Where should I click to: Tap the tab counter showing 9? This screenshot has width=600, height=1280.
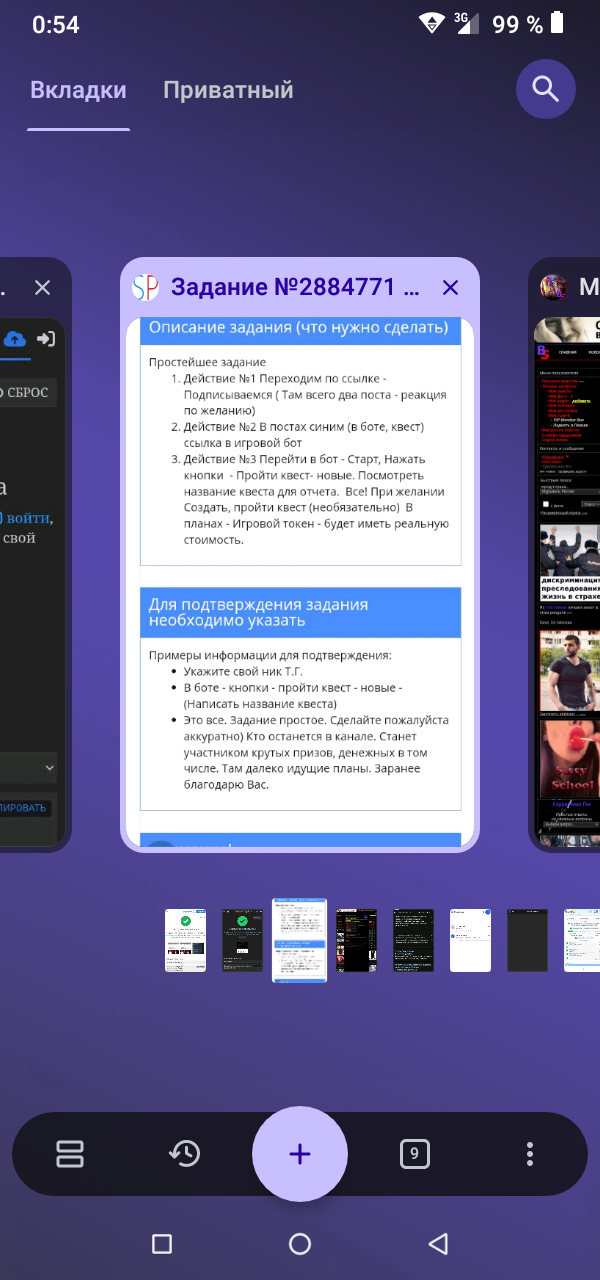pos(414,1154)
